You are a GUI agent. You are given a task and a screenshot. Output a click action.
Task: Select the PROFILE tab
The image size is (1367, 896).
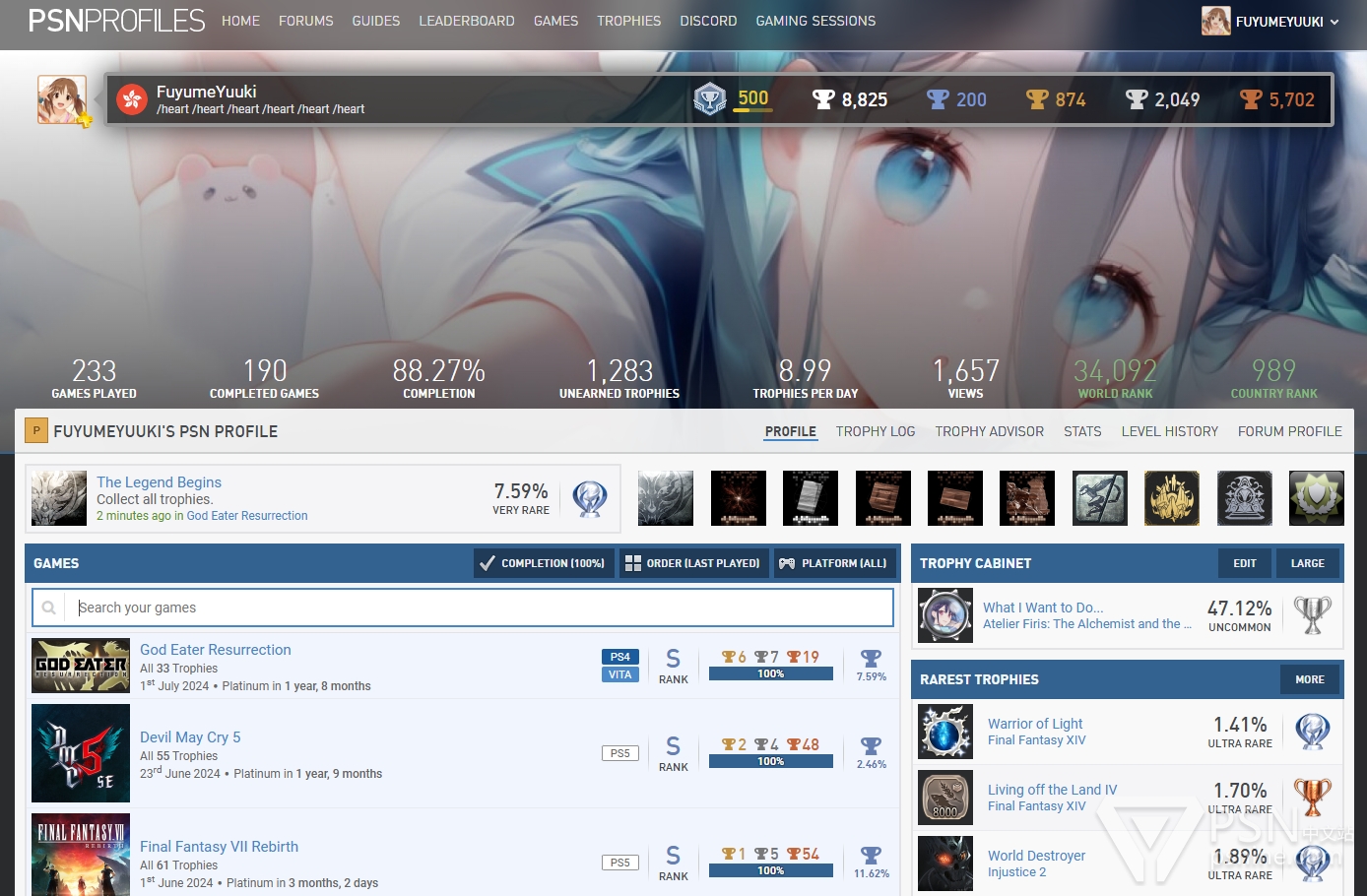coord(791,431)
